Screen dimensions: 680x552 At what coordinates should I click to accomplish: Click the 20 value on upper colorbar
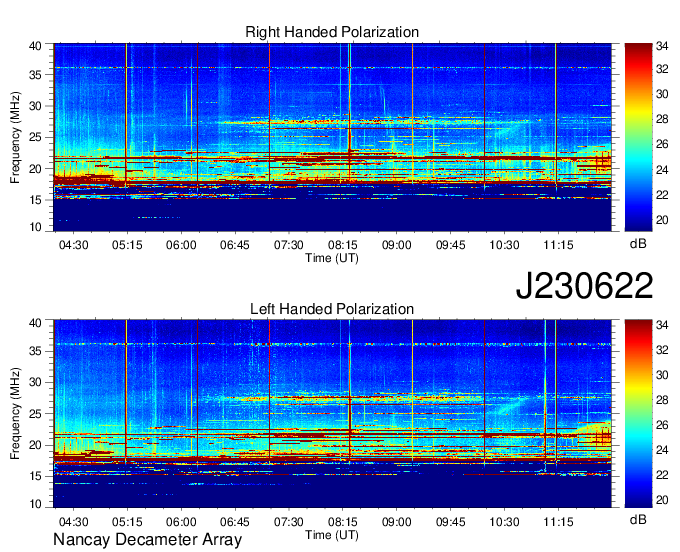click(662, 220)
